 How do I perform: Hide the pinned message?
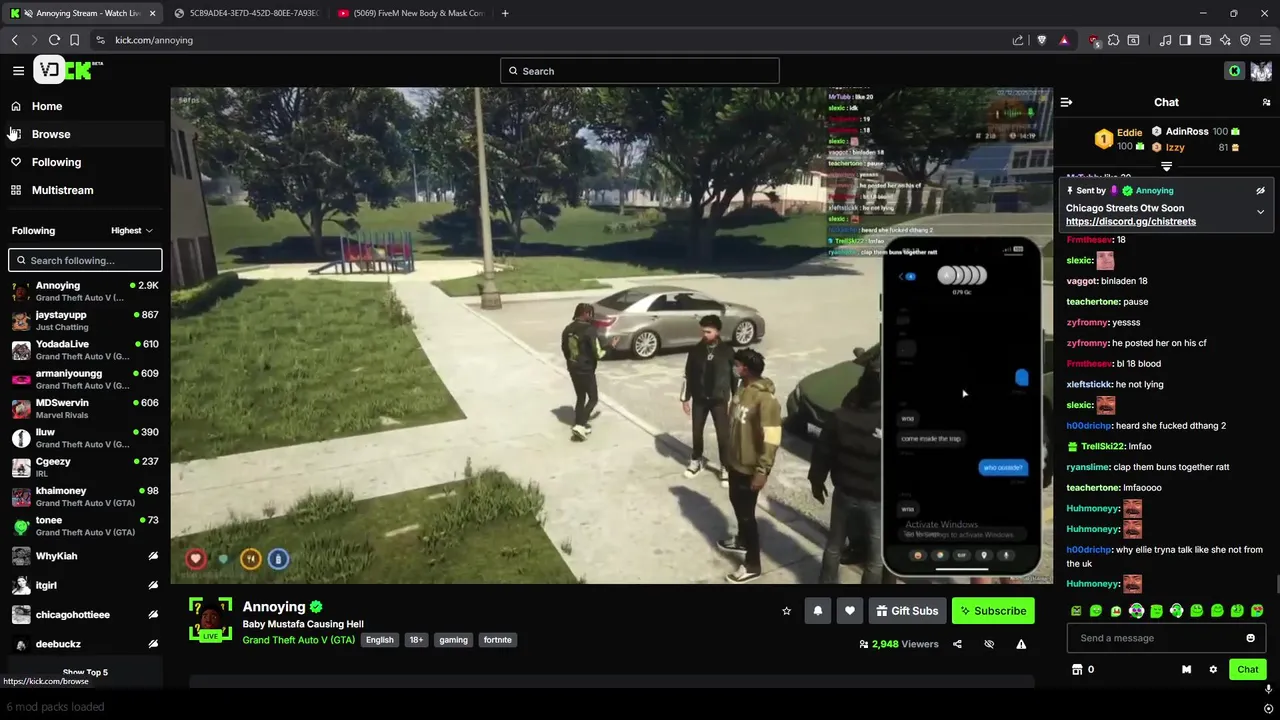[1260, 190]
